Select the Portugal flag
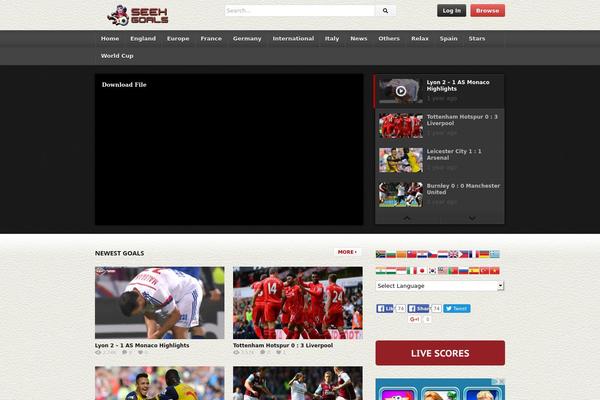600x400 pixels. pyautogui.click(x=453, y=271)
